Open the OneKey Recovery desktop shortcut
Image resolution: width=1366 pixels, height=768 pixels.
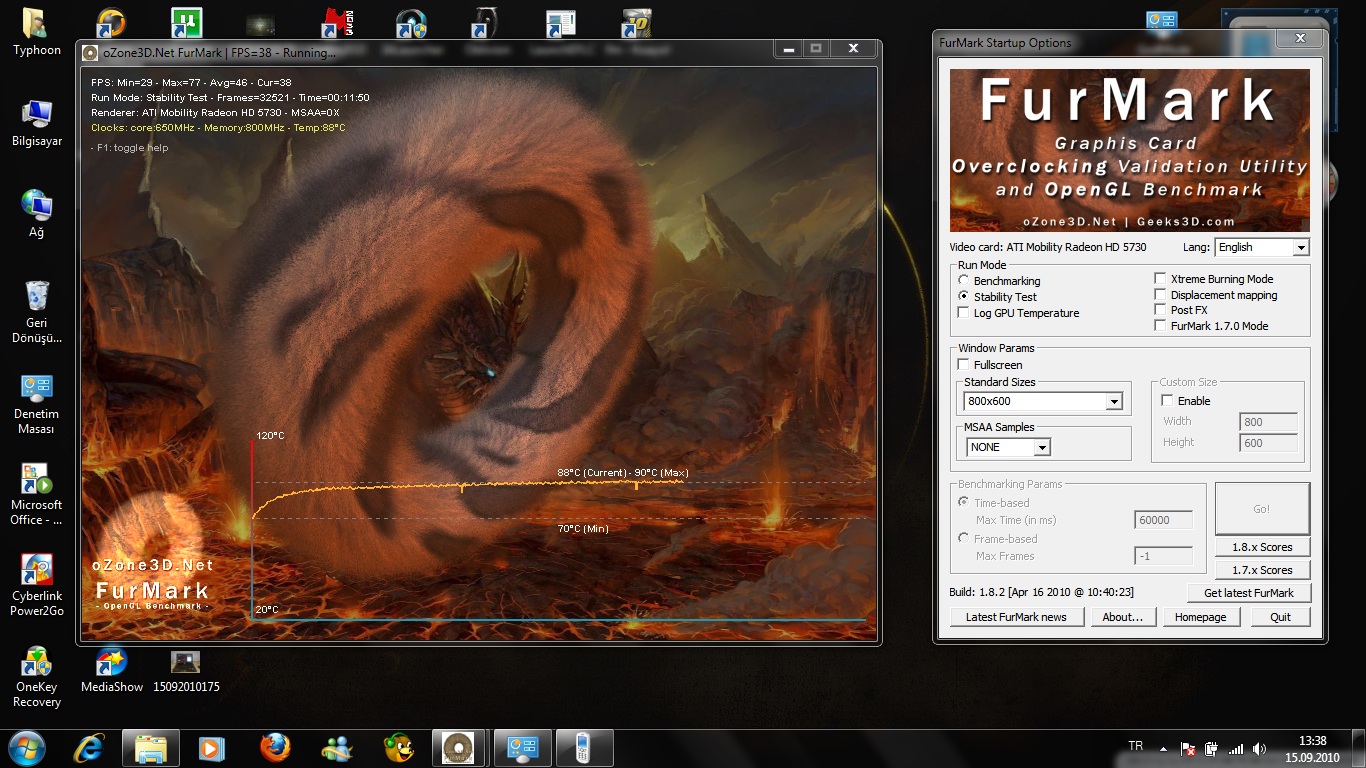point(36,677)
